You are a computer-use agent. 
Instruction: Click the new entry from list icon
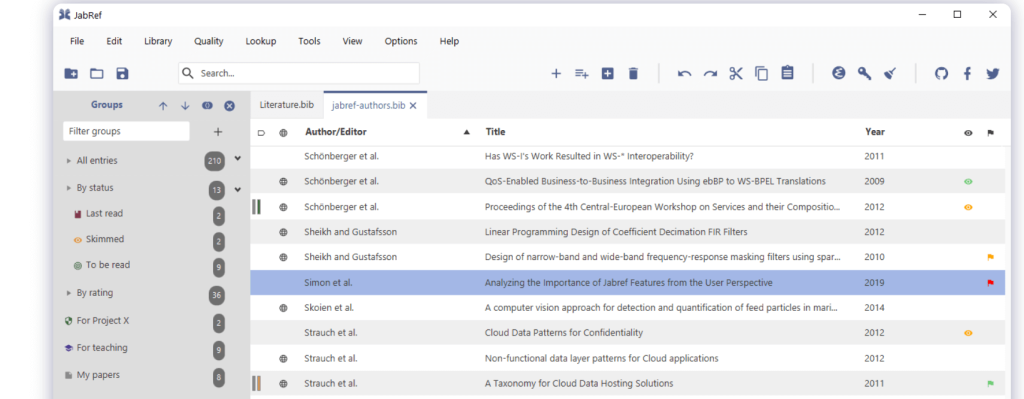[581, 74]
